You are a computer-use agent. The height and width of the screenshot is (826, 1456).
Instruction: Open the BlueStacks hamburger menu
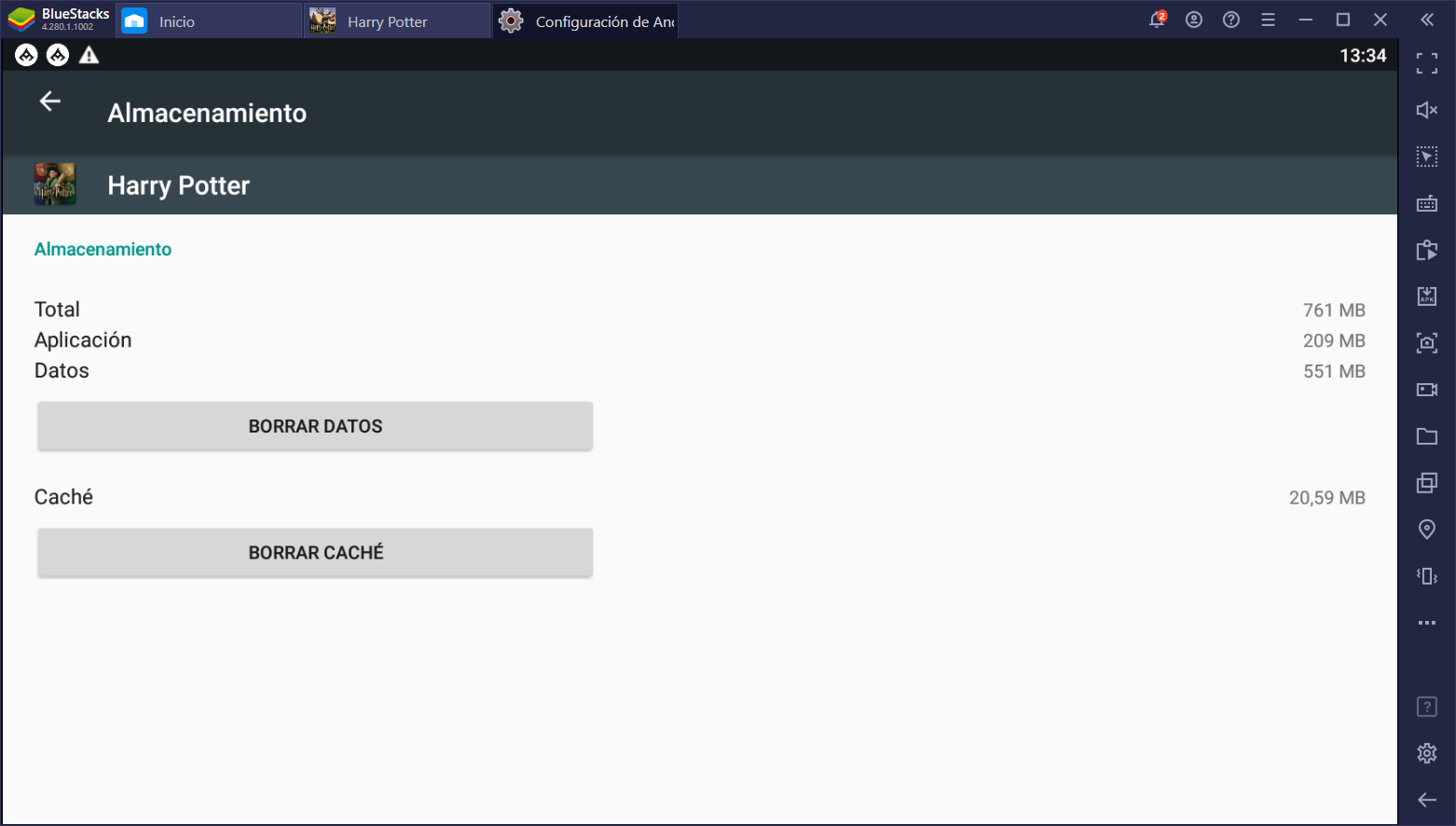coord(1268,20)
